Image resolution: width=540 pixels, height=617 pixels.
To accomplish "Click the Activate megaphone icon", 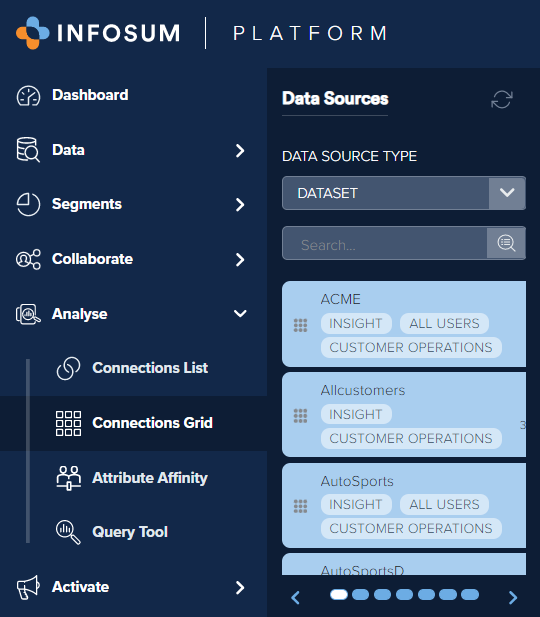I will tap(28, 587).
